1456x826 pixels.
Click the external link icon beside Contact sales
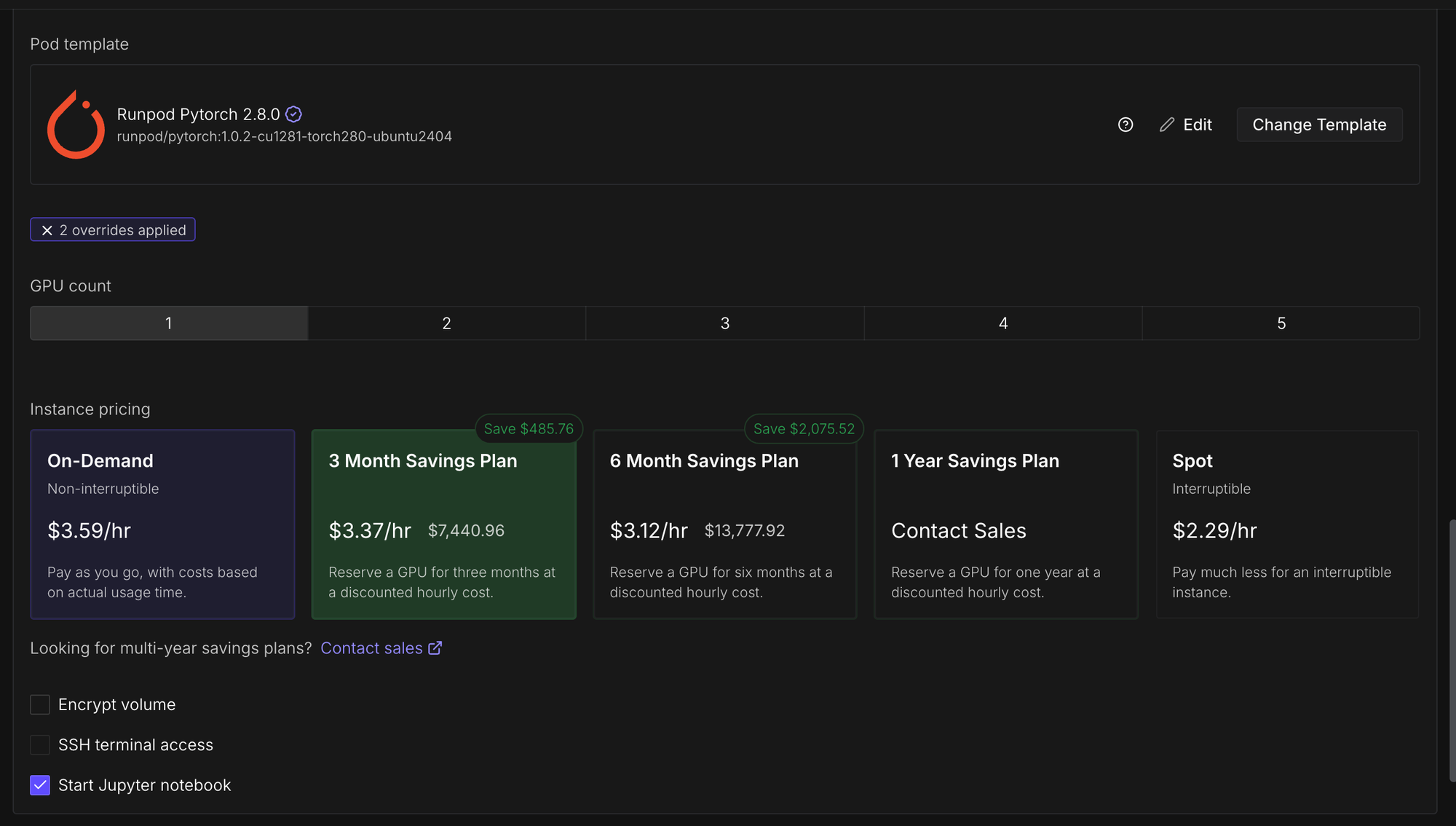[435, 648]
